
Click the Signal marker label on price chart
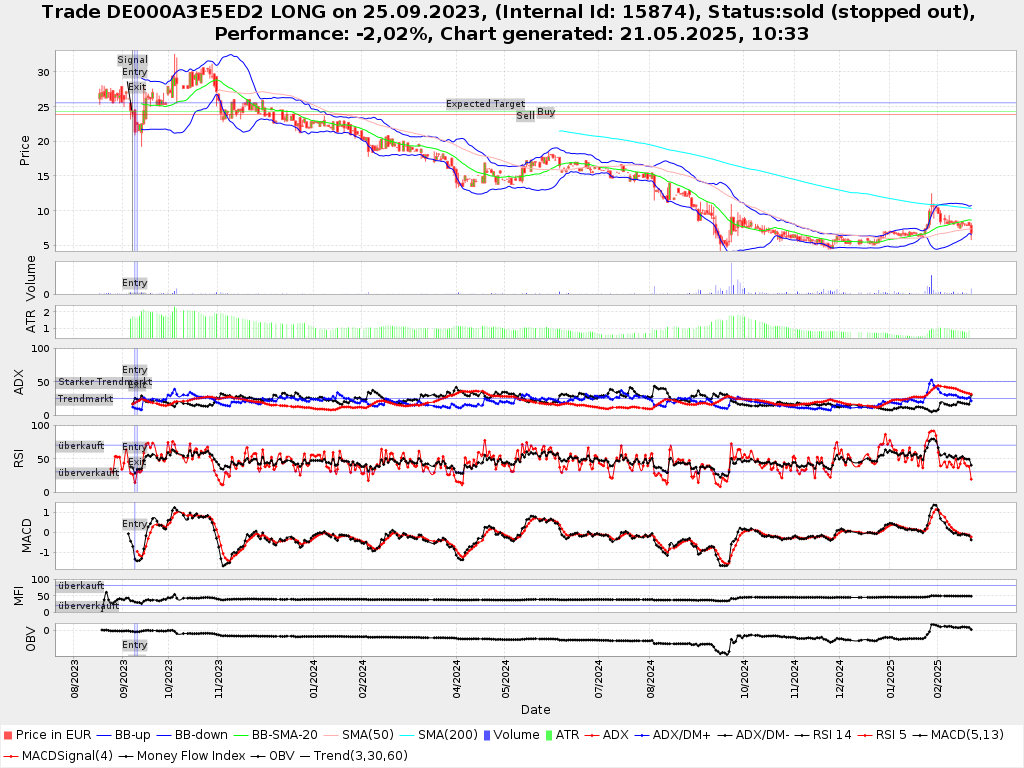pyautogui.click(x=132, y=60)
